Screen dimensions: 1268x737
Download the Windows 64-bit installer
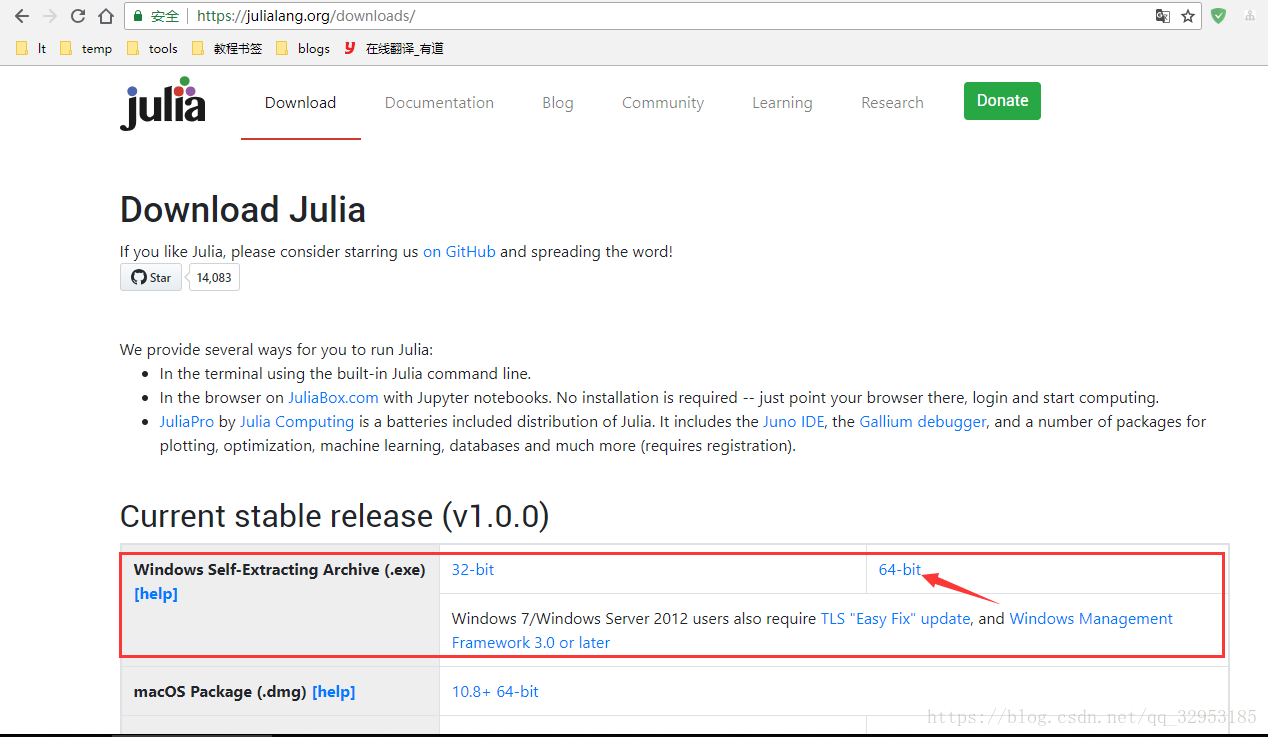[x=900, y=570]
